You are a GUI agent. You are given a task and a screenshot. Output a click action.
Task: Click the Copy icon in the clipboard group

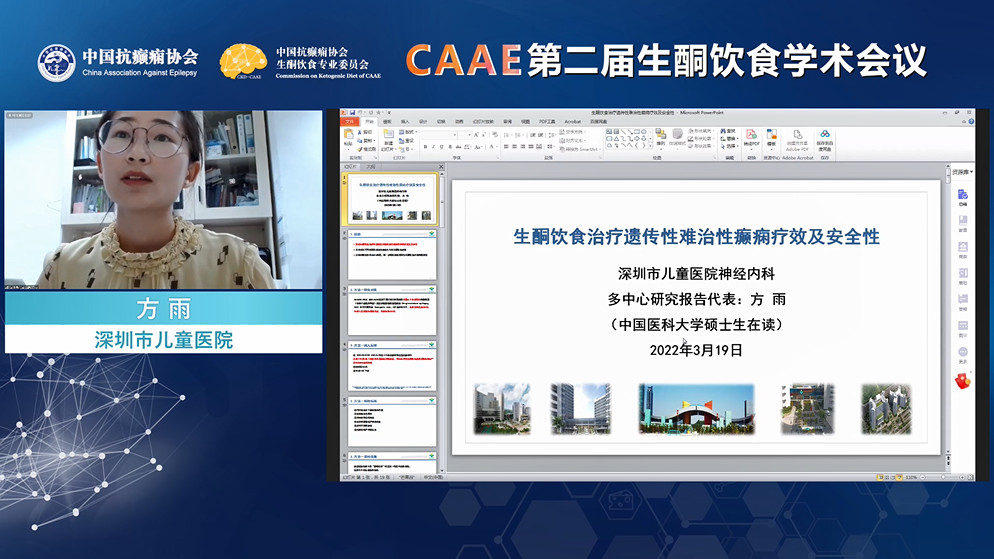tap(359, 140)
